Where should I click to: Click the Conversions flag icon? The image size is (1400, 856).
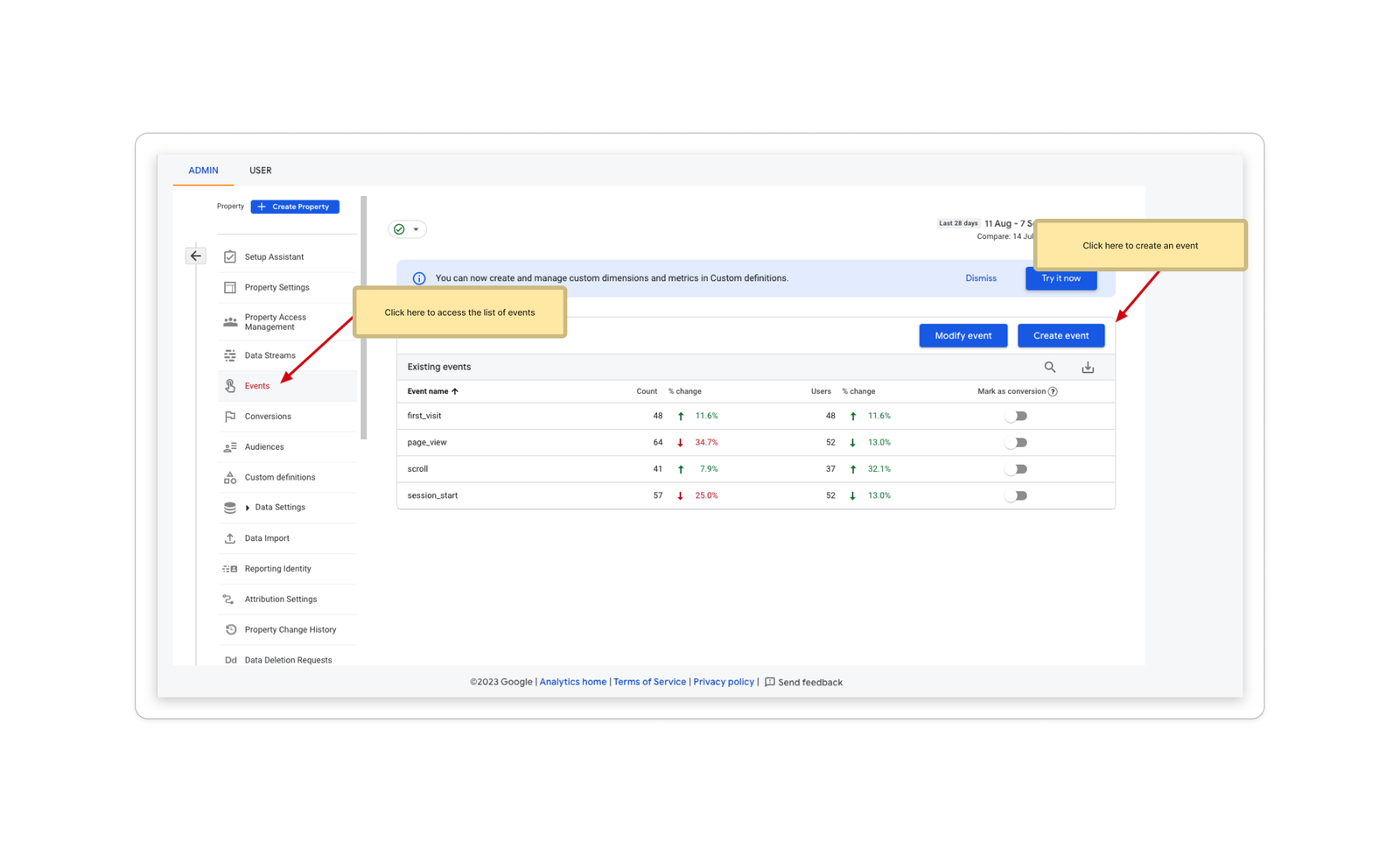tap(230, 417)
